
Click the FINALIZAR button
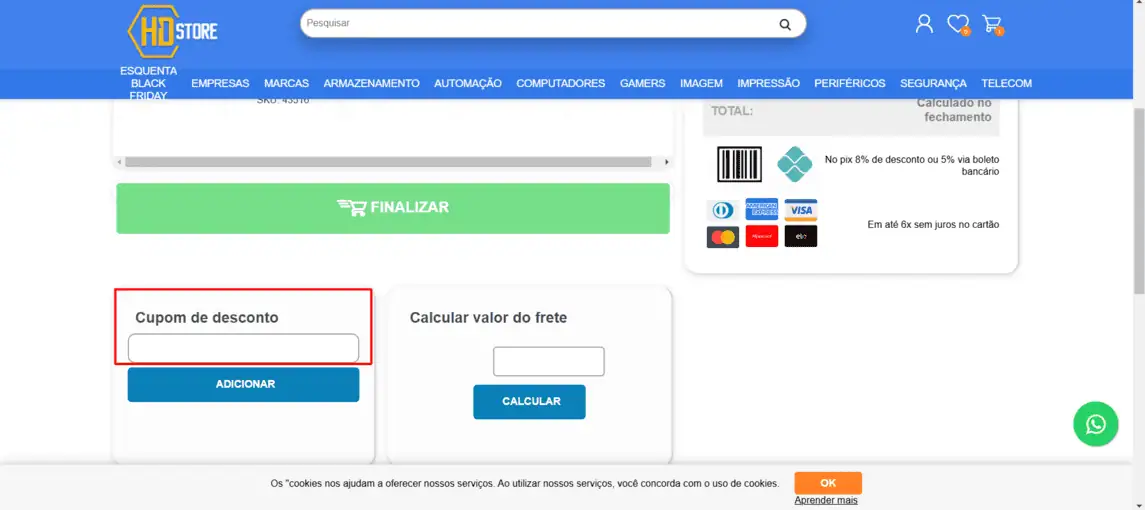(393, 208)
